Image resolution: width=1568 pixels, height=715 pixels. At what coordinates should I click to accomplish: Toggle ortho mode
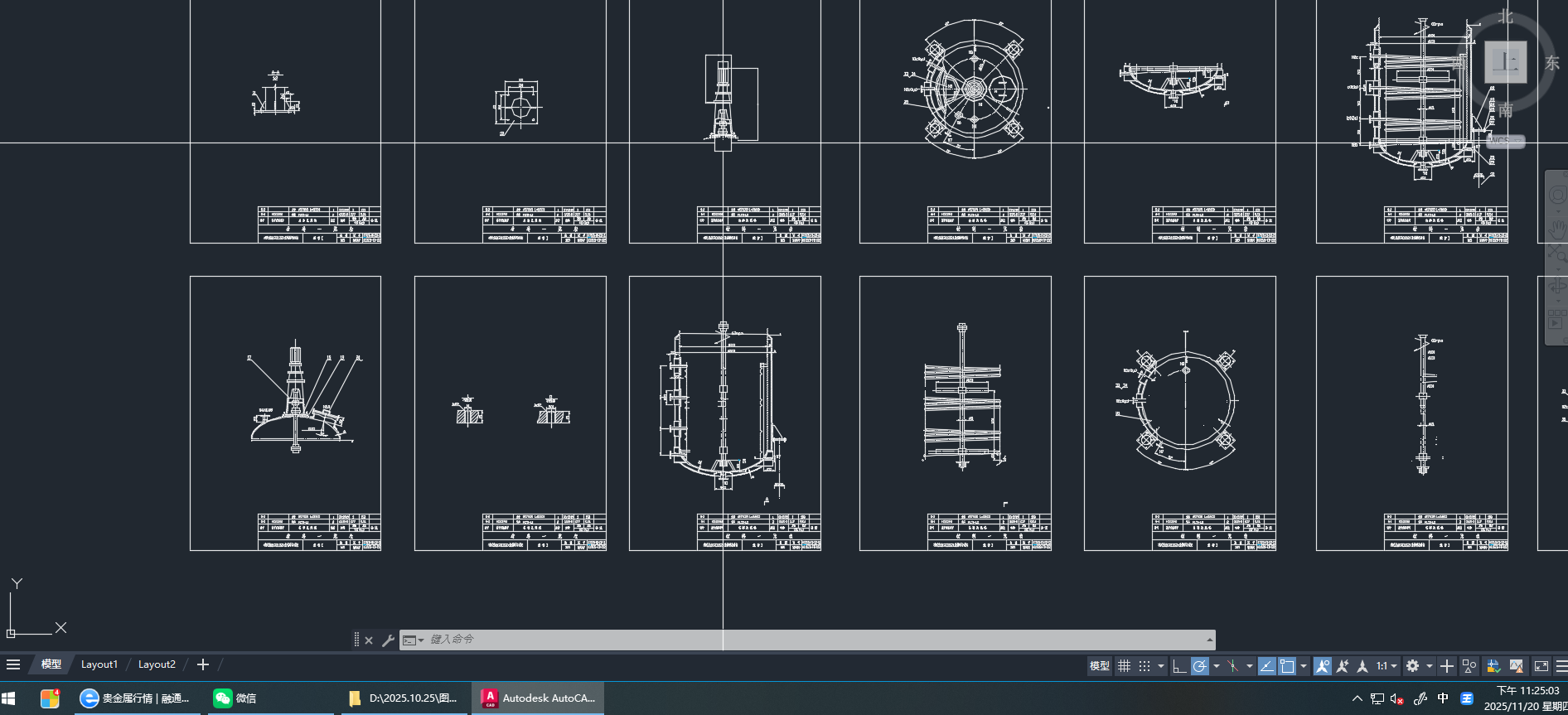(1179, 666)
